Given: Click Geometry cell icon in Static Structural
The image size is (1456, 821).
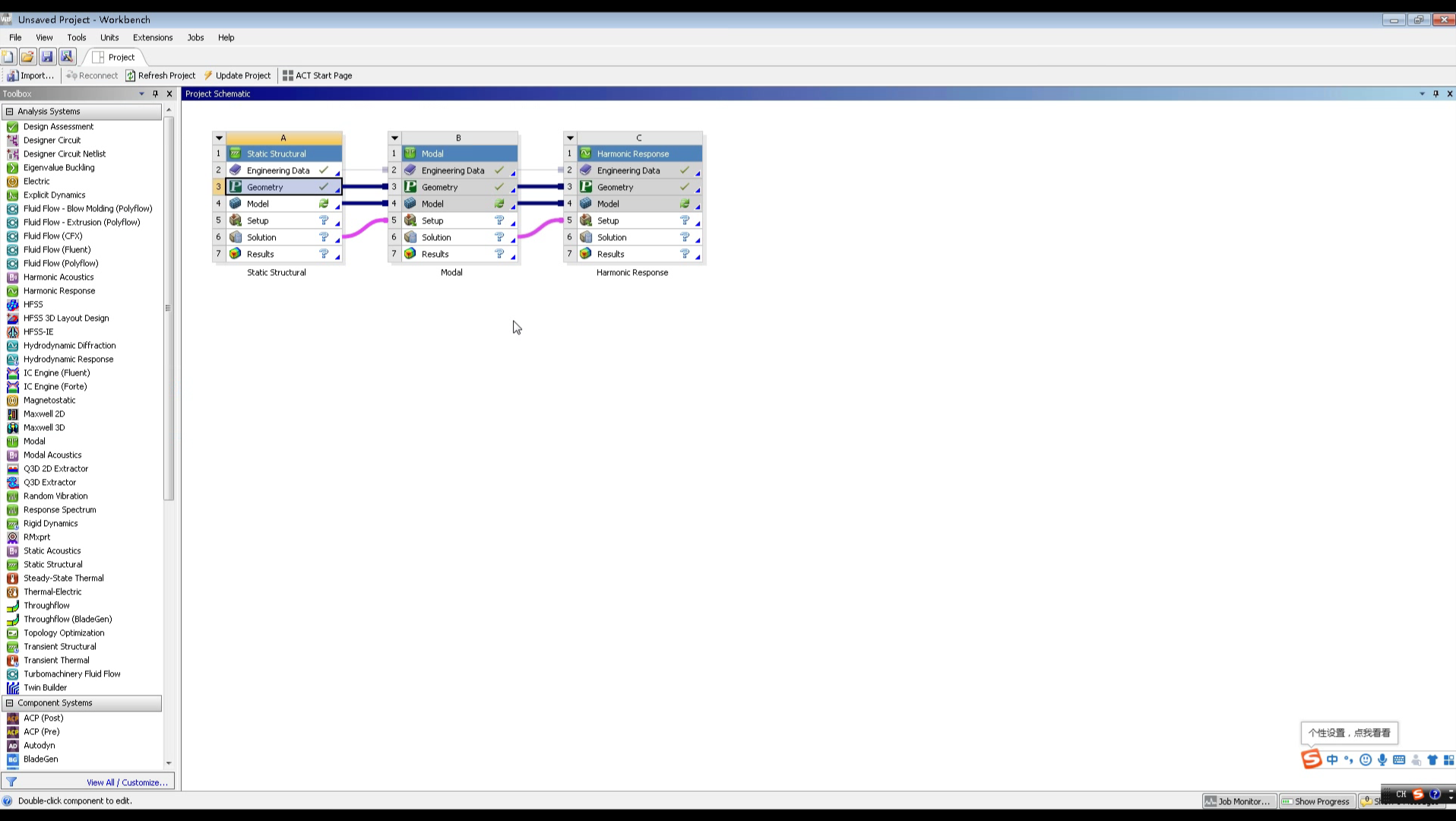Looking at the screenshot, I should pos(236,187).
